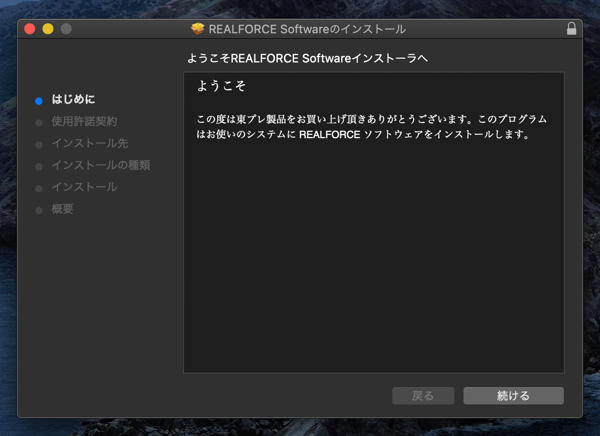Click the heading ようこそREALFORCE Softwareインストーラへ
600x436 pixels.
307,58
